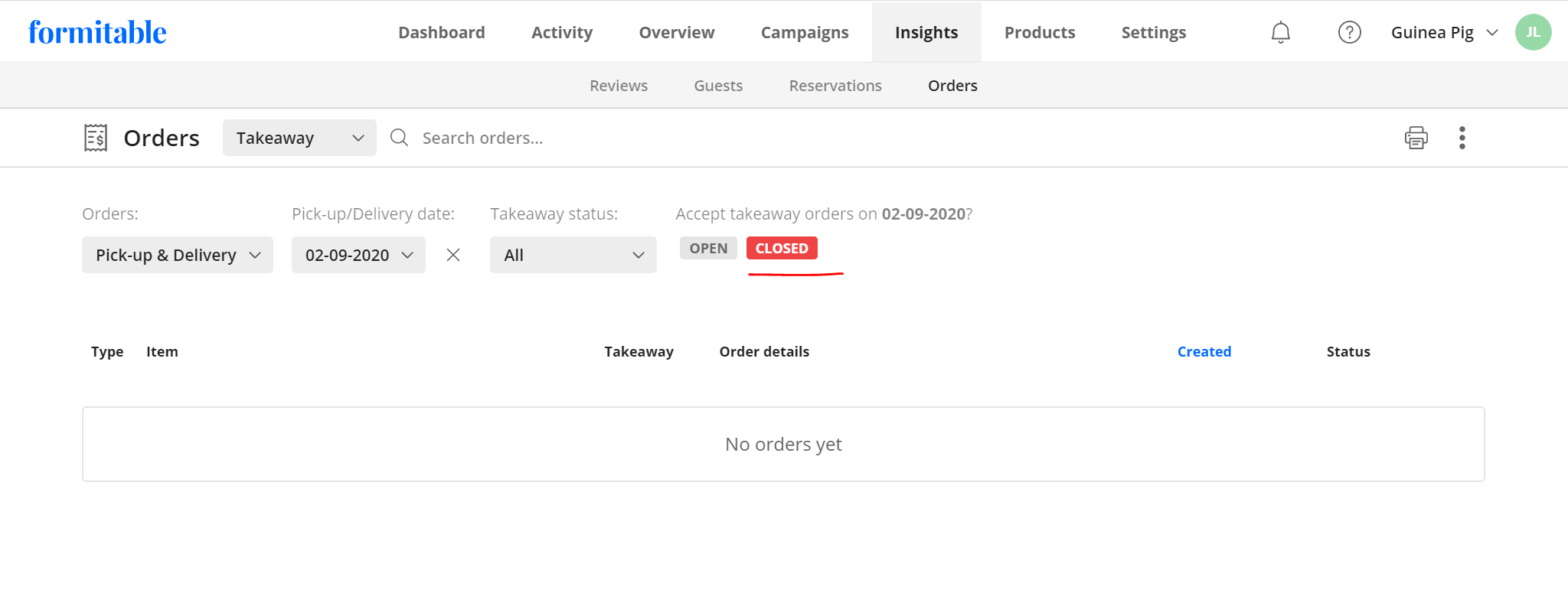The height and width of the screenshot is (603, 1568).
Task: Click the formitable logo
Action: click(97, 32)
